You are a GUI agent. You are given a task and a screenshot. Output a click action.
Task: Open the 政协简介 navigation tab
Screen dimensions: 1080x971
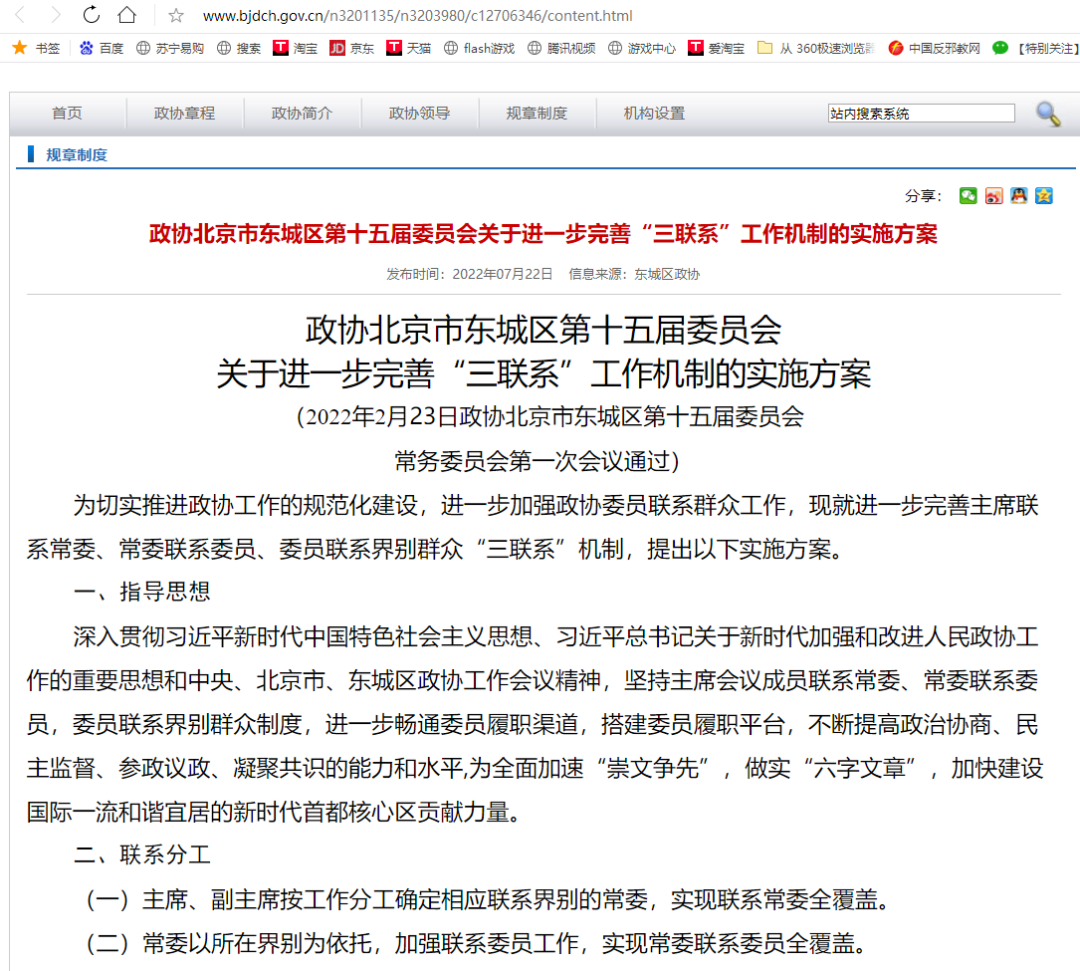[x=302, y=113]
